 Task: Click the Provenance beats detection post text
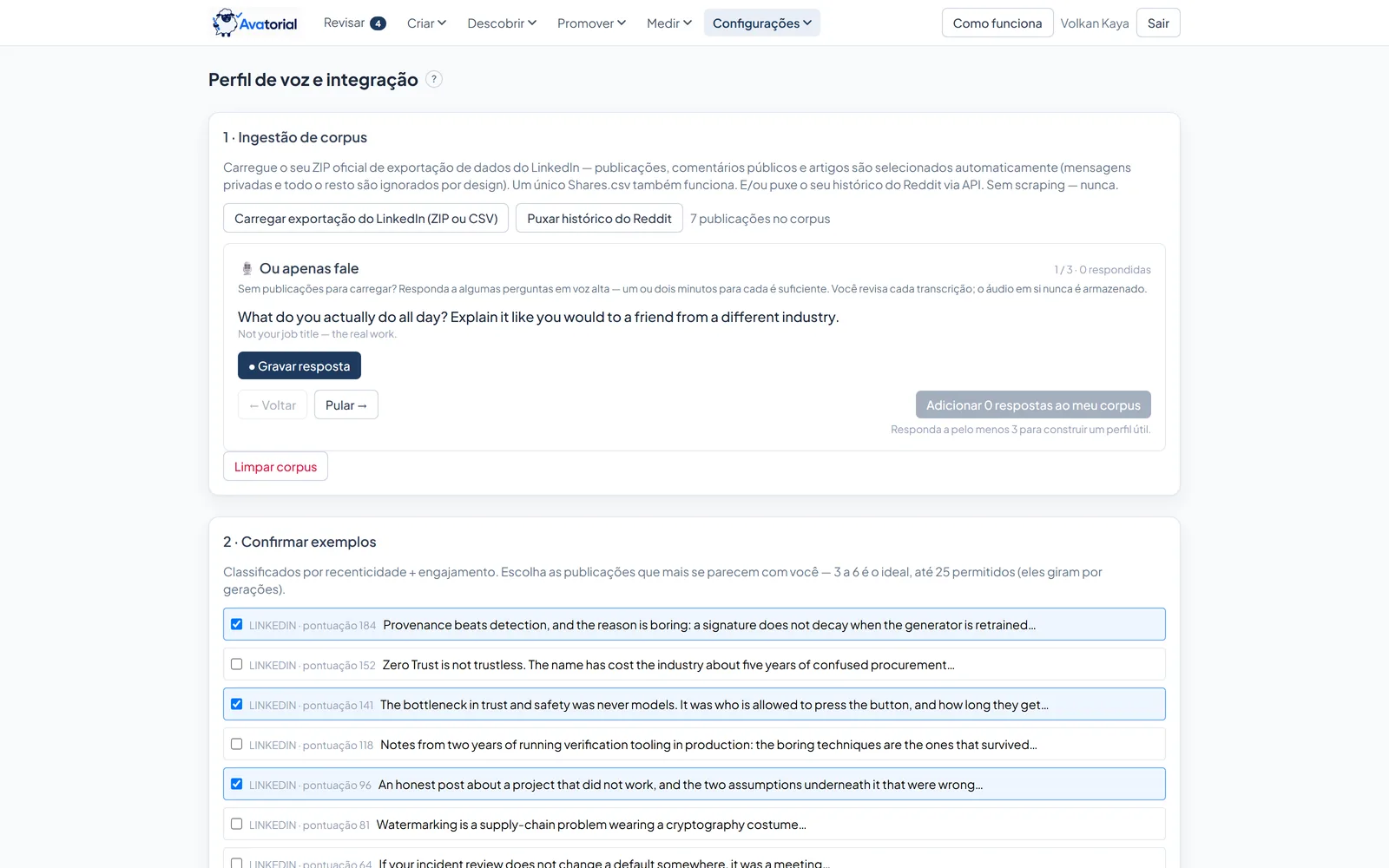coord(709,625)
